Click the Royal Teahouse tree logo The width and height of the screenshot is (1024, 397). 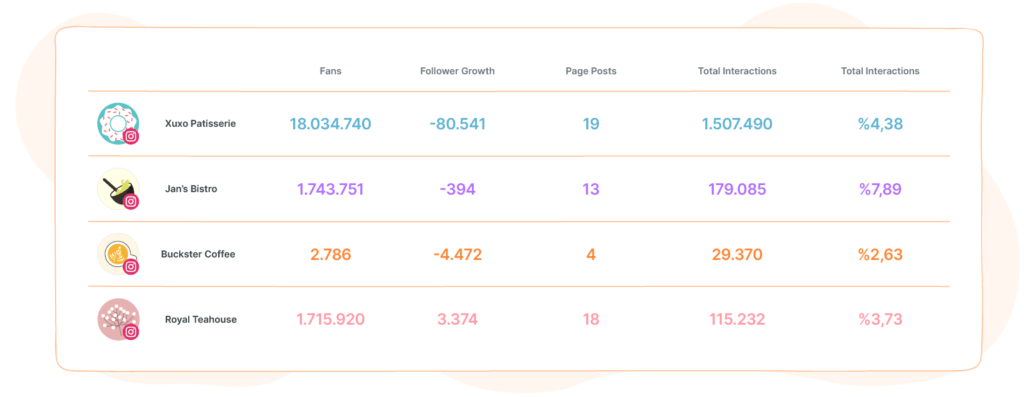pyautogui.click(x=118, y=319)
